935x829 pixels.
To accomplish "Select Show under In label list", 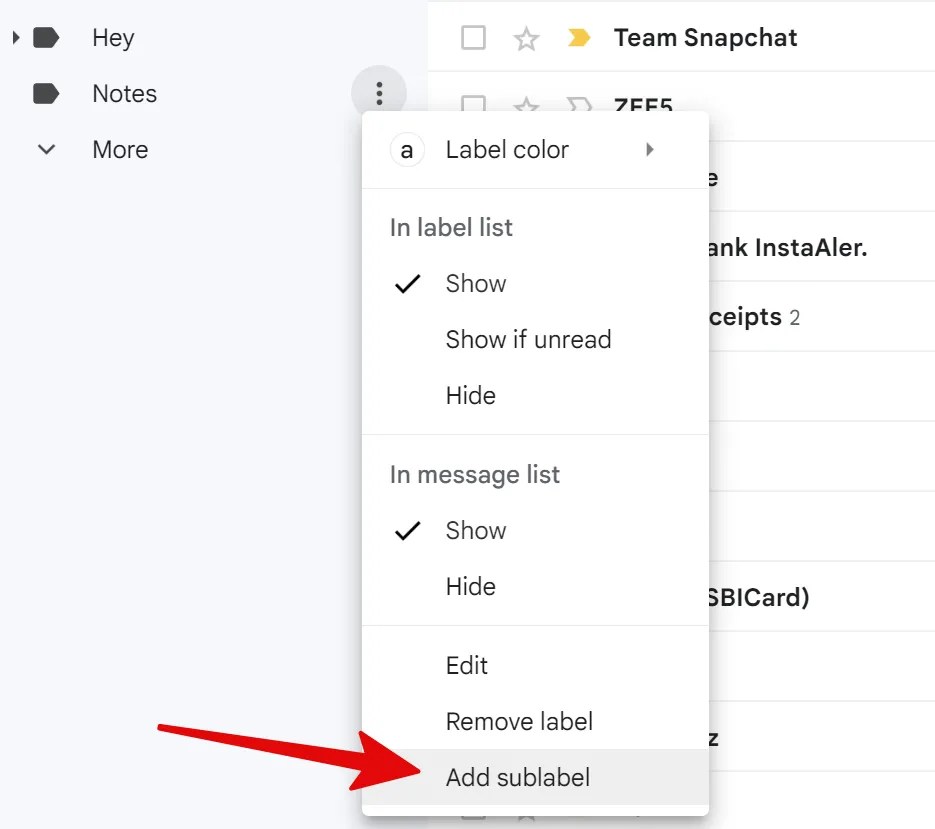I will (475, 283).
